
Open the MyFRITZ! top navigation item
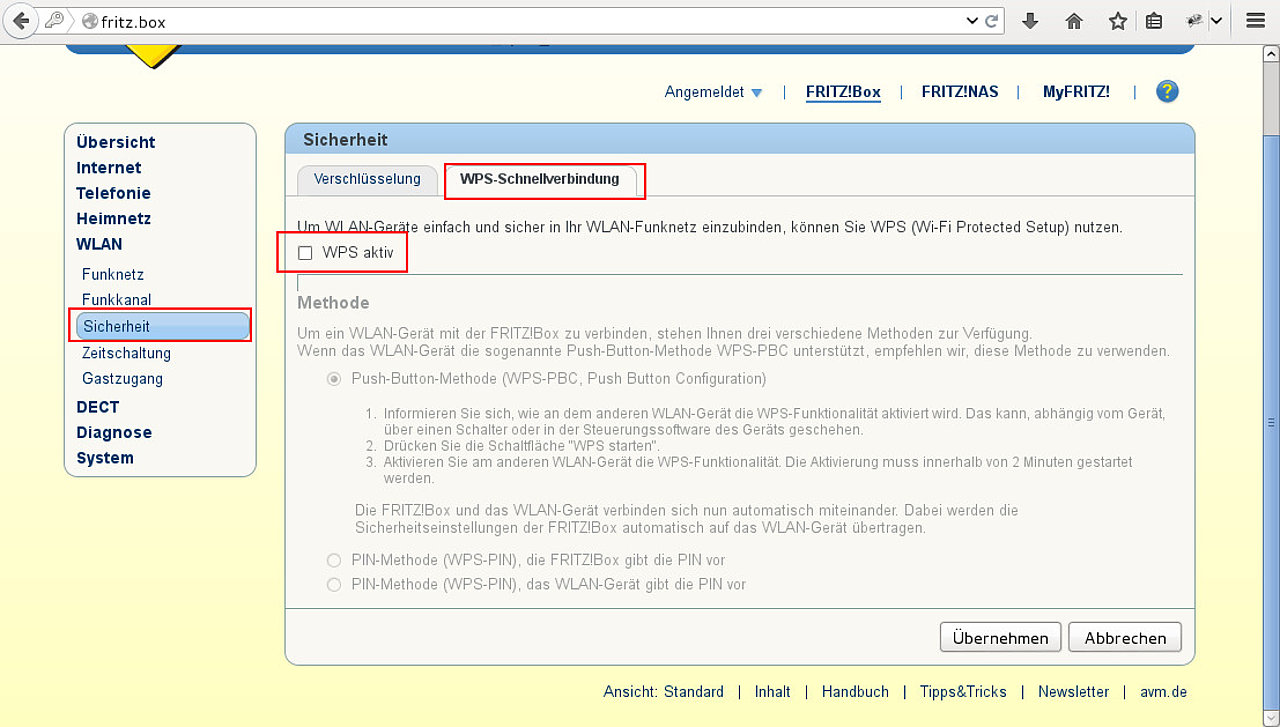pyautogui.click(x=1076, y=92)
